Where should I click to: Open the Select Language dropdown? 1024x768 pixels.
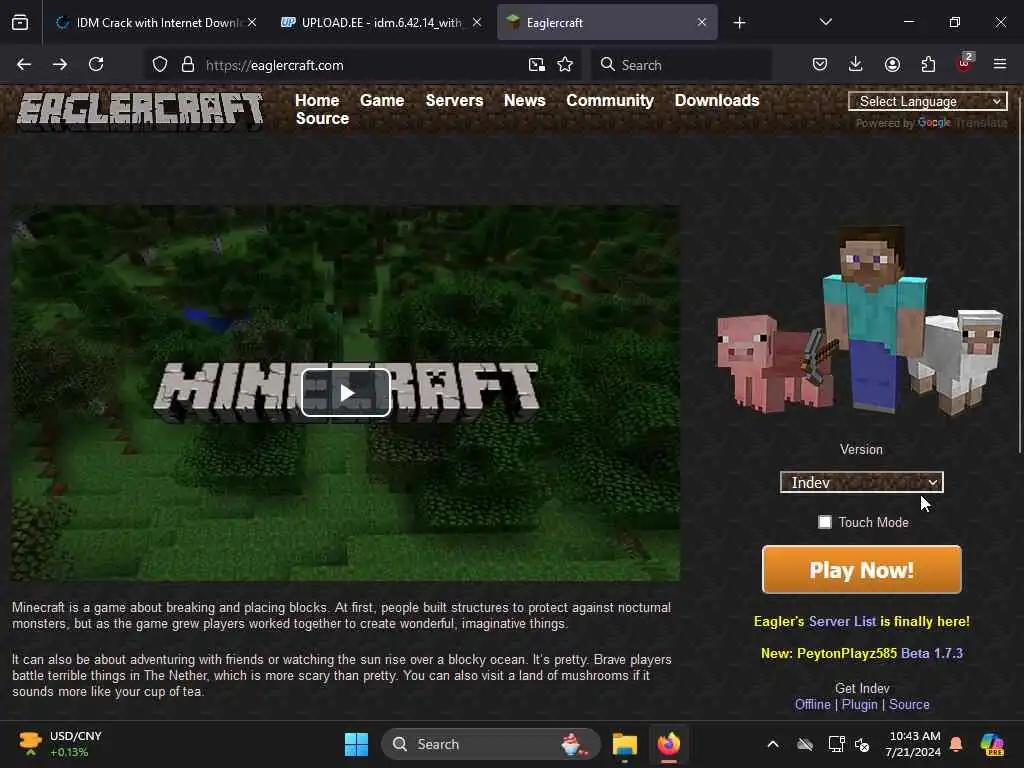[927, 101]
